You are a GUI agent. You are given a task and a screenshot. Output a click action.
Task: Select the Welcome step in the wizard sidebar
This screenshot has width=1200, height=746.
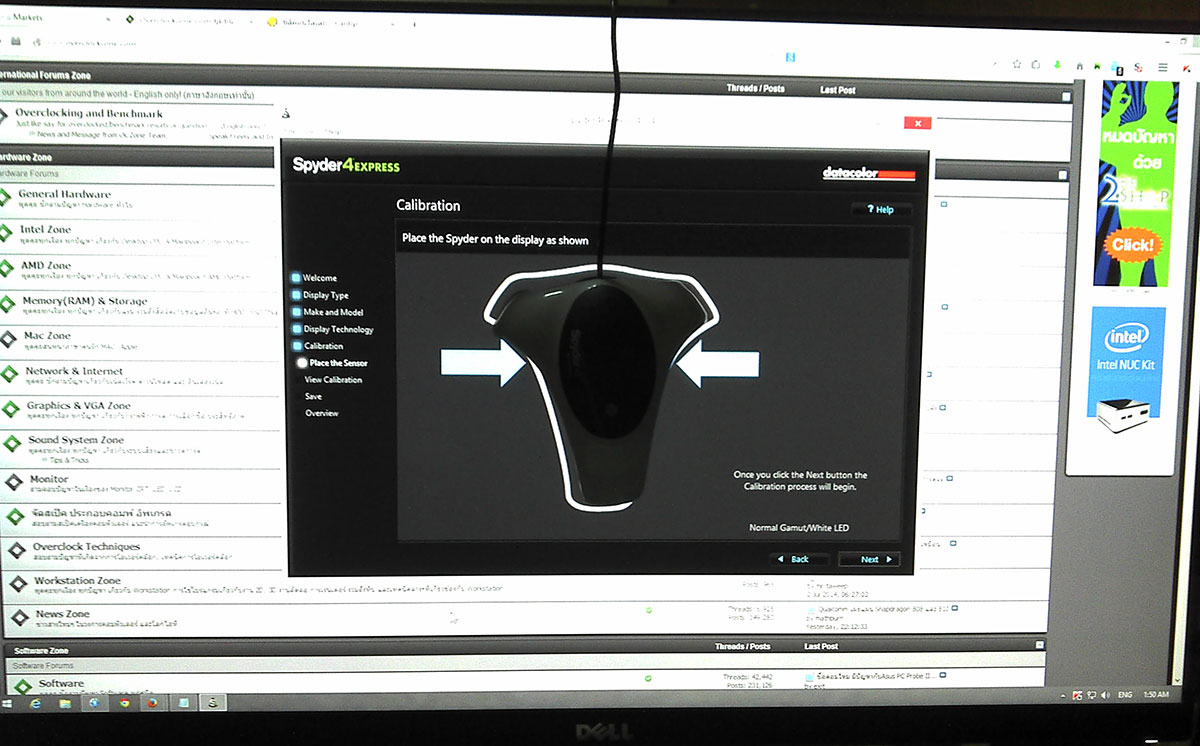pyautogui.click(x=314, y=278)
